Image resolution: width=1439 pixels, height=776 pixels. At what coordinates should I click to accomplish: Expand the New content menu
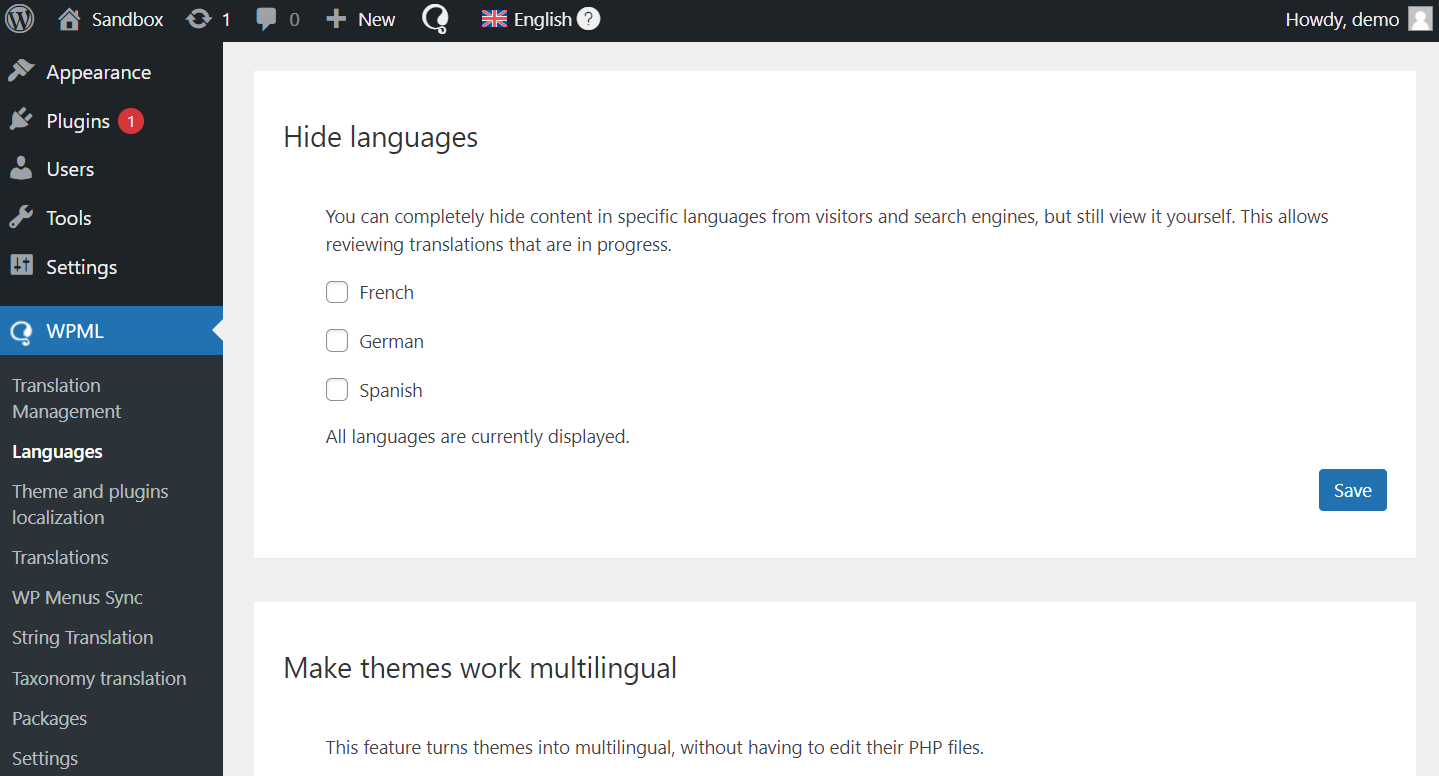point(359,18)
